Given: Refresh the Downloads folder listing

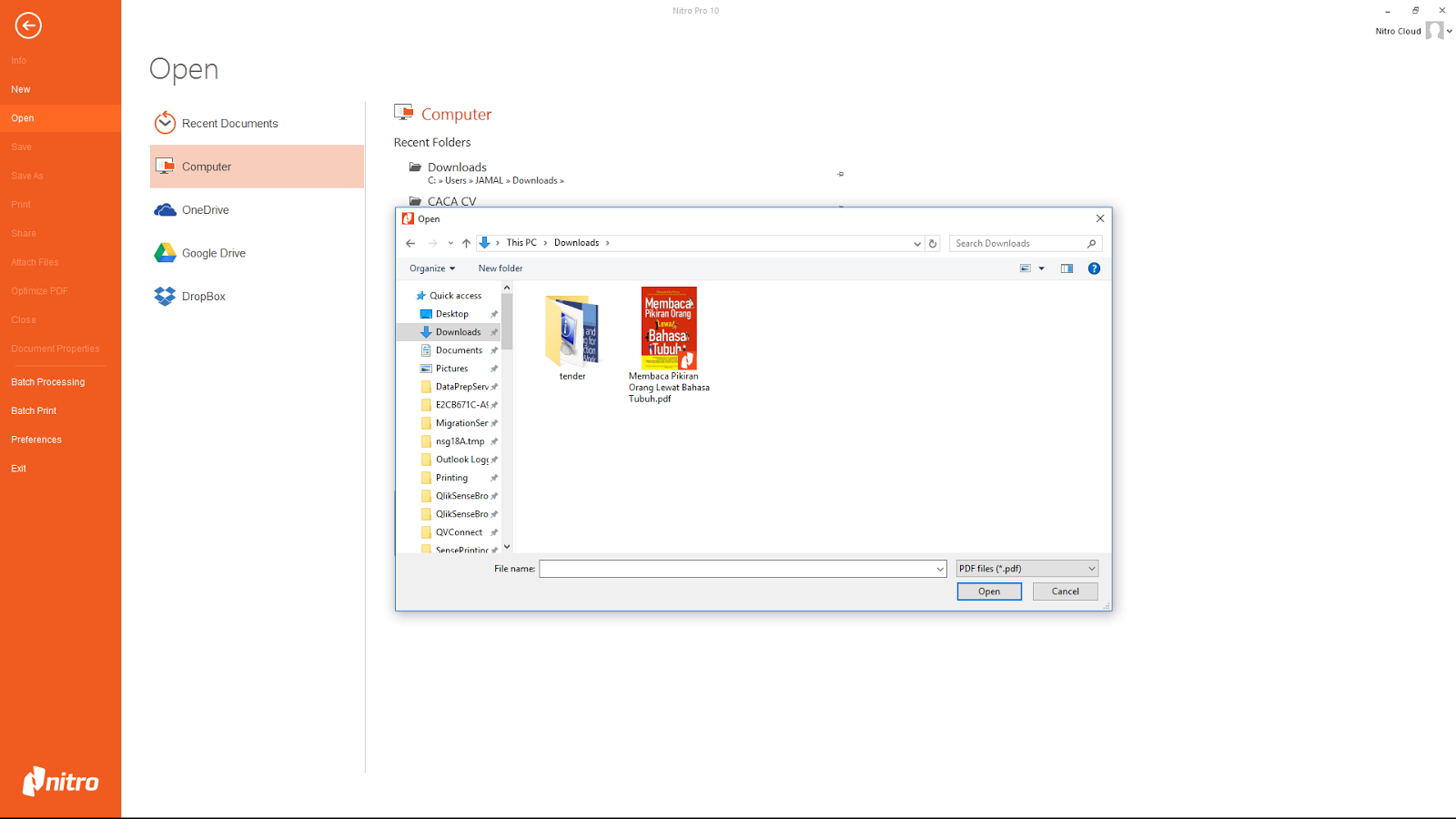Looking at the screenshot, I should (x=933, y=244).
